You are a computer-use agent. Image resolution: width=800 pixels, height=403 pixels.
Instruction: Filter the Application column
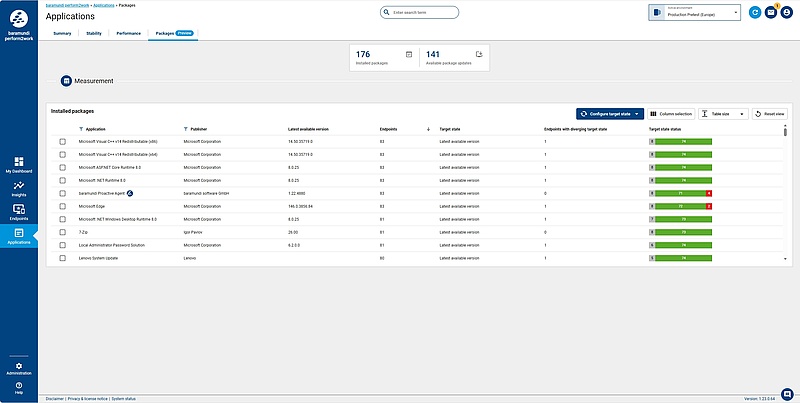80,129
